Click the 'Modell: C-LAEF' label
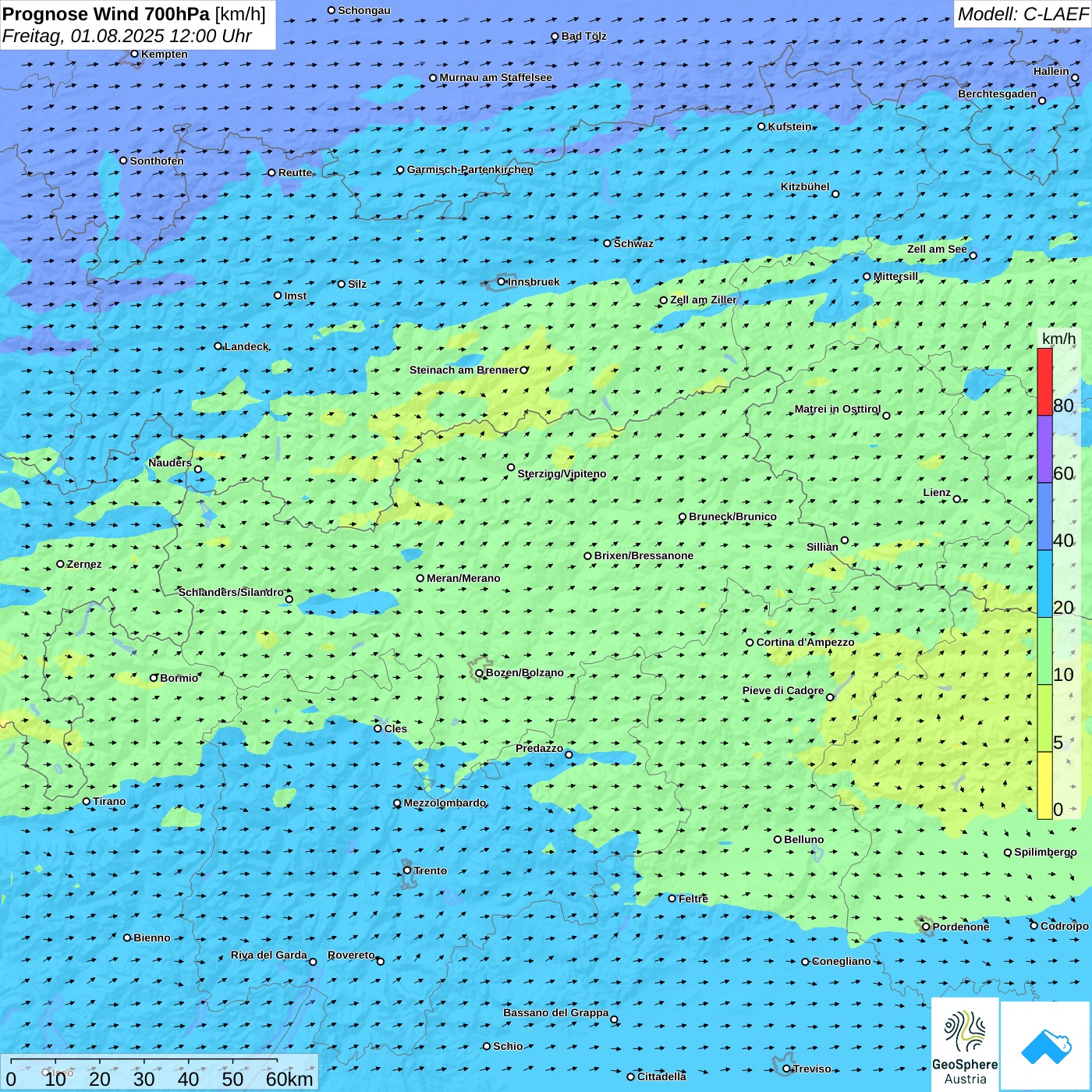Viewport: 1092px width, 1092px height. click(1022, 14)
